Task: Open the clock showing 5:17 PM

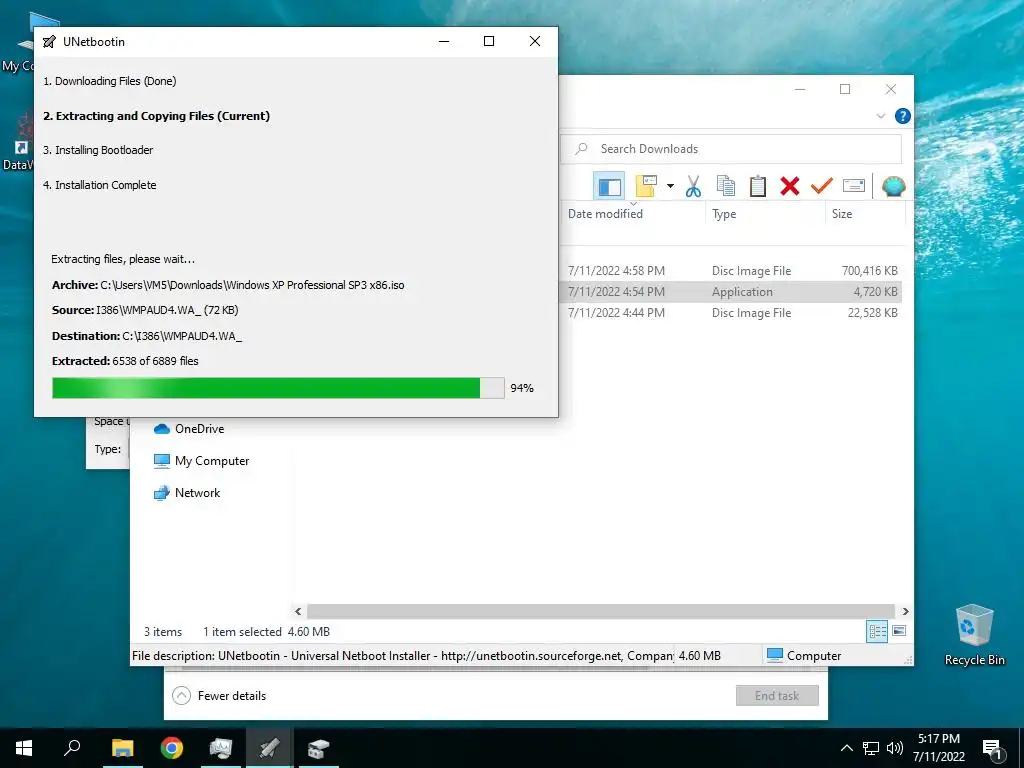Action: point(939,748)
